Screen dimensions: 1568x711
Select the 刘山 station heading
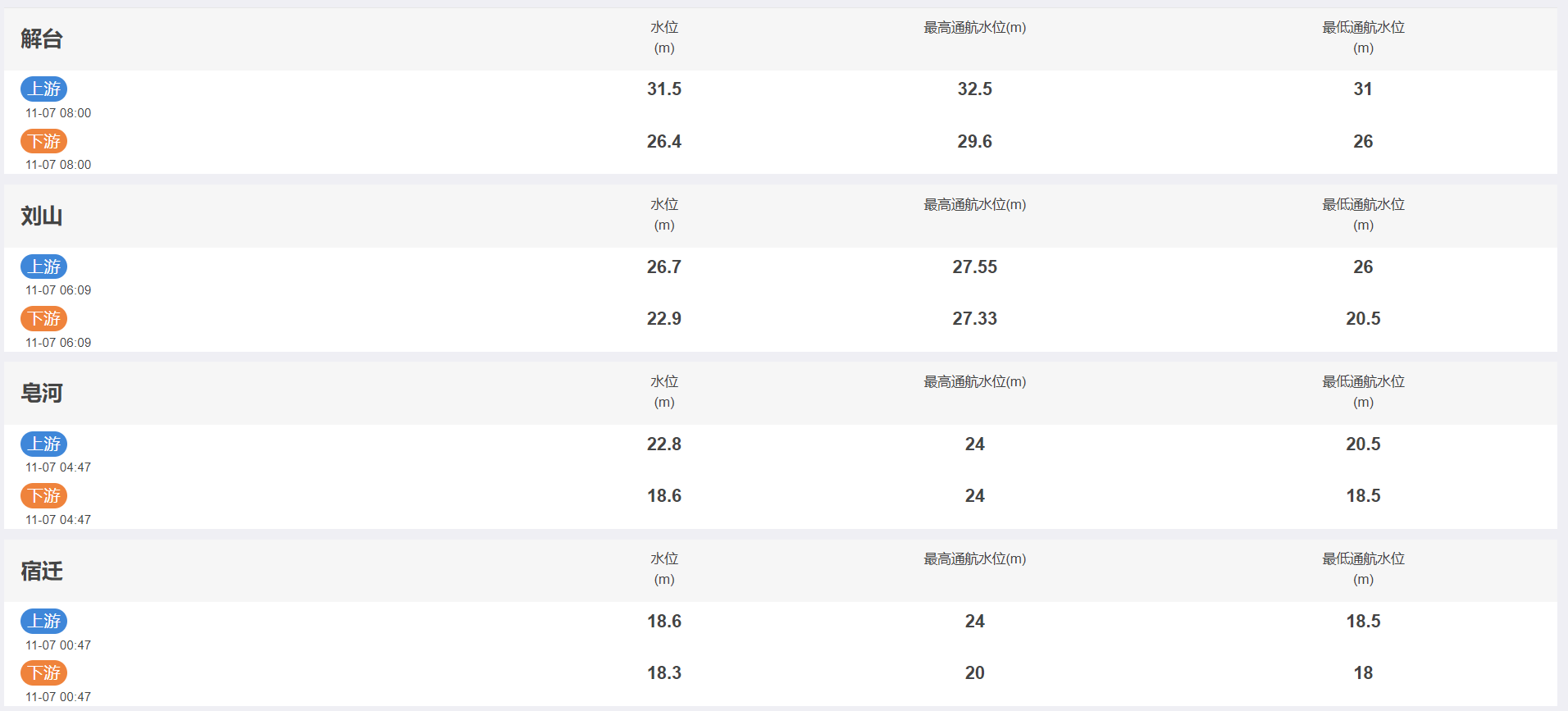pyautogui.click(x=42, y=216)
